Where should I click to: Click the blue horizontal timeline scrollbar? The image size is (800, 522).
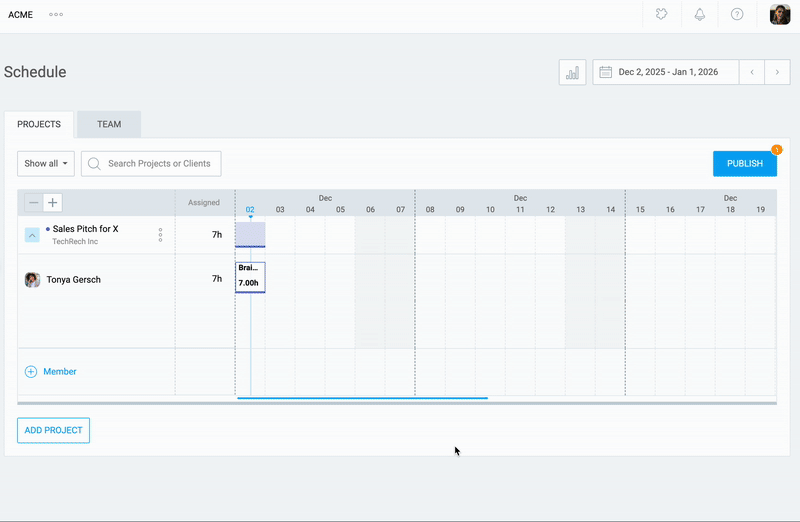pyautogui.click(x=362, y=398)
